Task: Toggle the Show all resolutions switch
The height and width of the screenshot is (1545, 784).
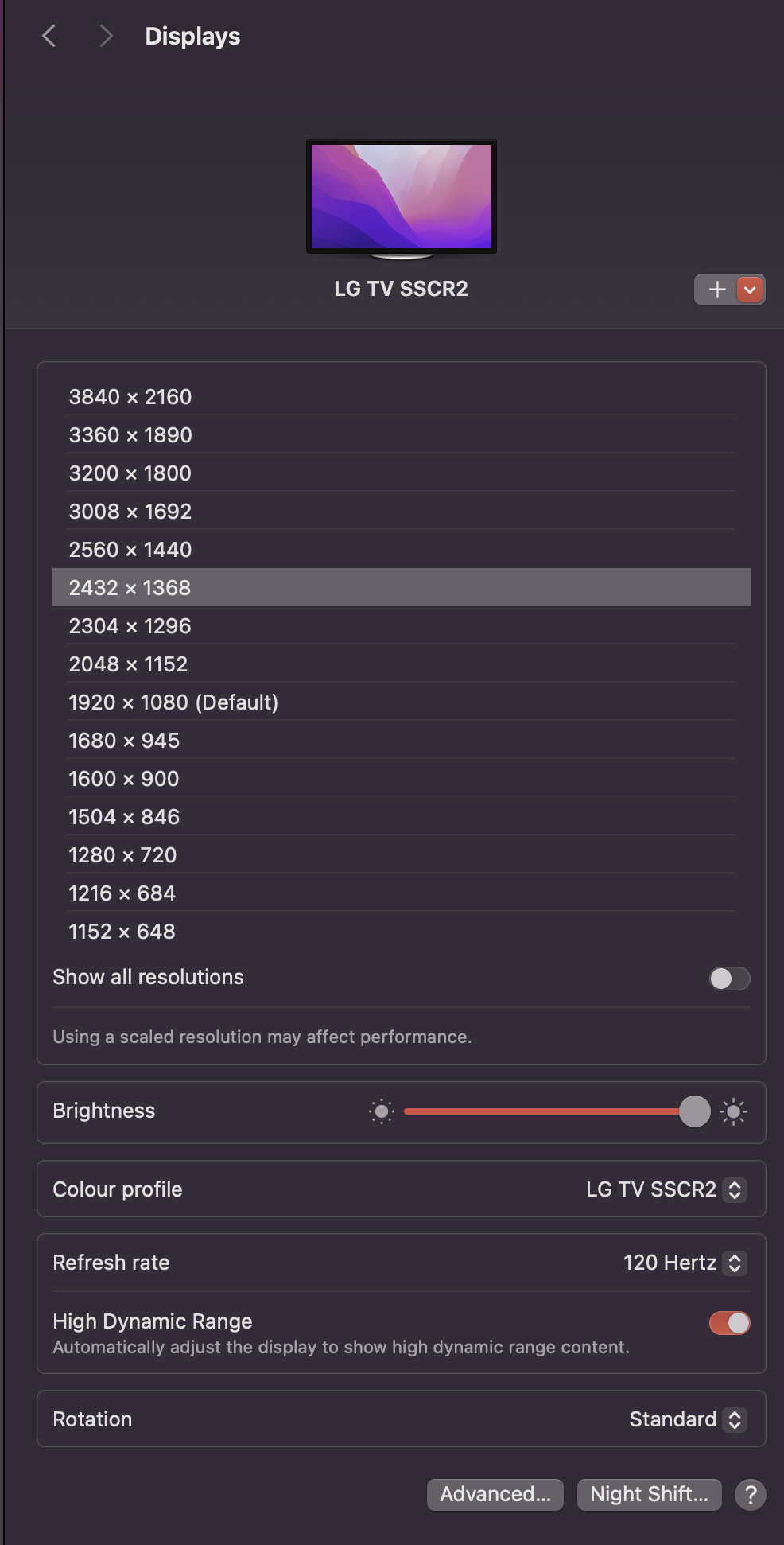Action: (729, 978)
